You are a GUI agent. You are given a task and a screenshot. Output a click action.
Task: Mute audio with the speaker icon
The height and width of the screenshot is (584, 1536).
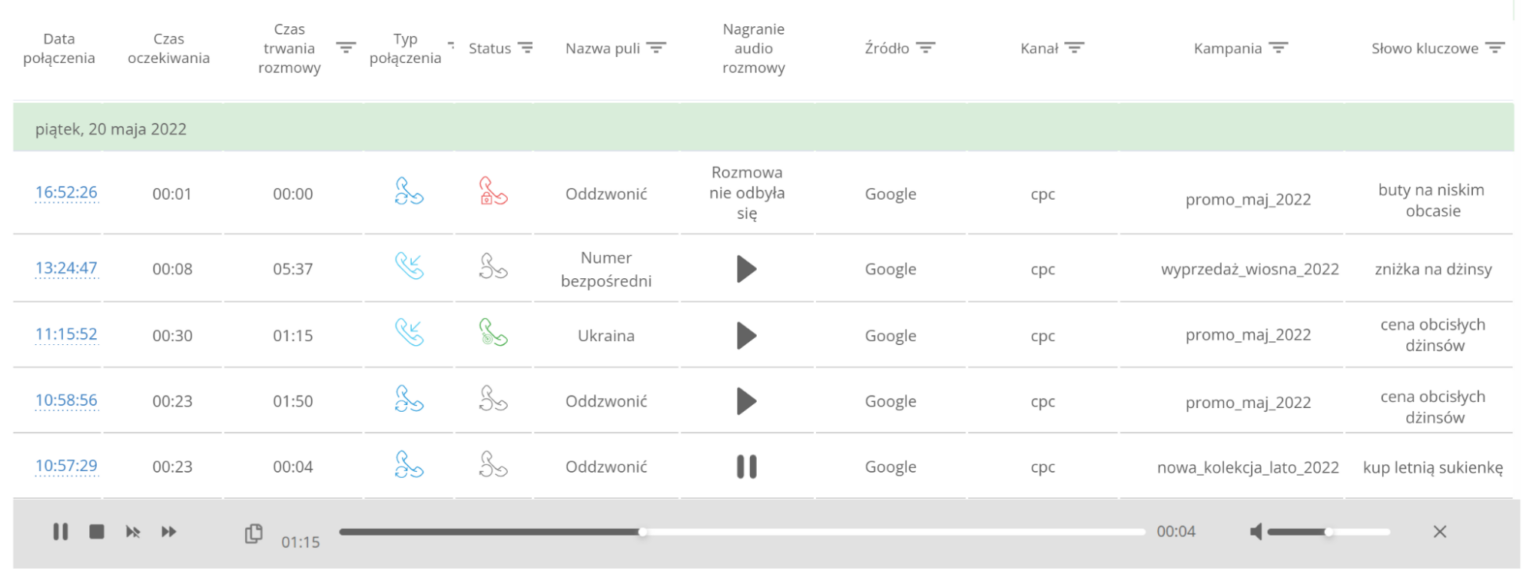coord(1256,532)
